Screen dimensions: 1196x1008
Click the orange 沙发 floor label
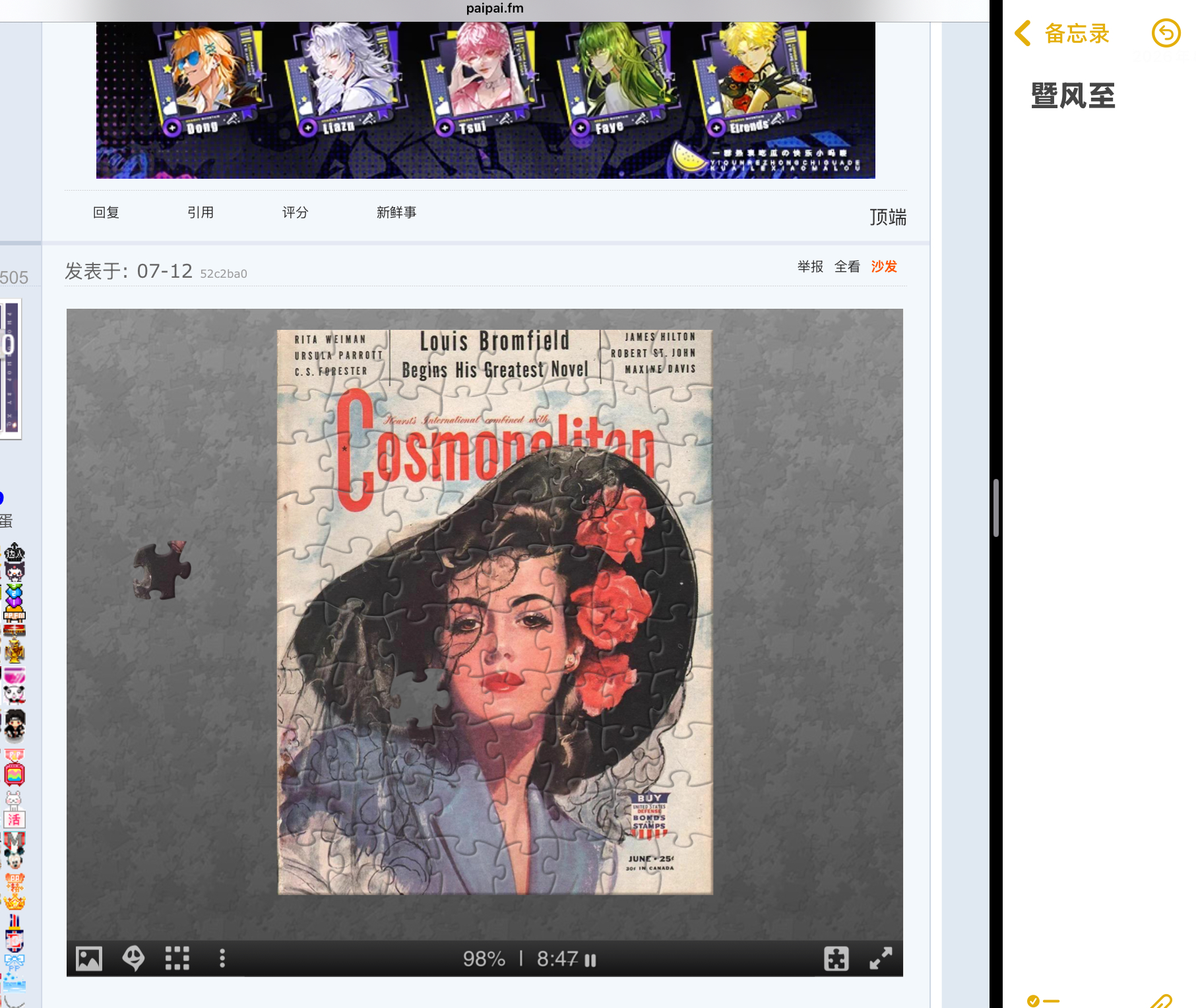[884, 267]
